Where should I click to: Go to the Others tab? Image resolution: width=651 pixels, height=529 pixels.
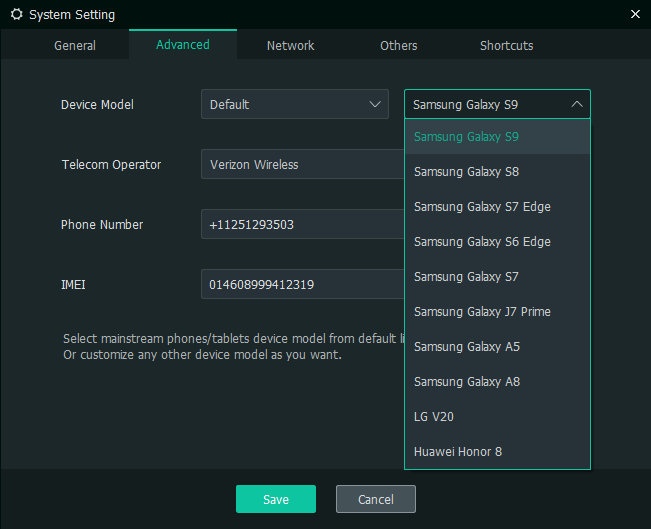pyautogui.click(x=398, y=45)
